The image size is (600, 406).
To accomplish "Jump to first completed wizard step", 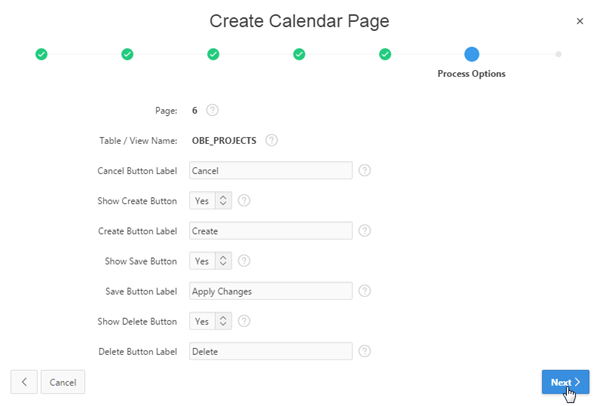I will [41, 54].
